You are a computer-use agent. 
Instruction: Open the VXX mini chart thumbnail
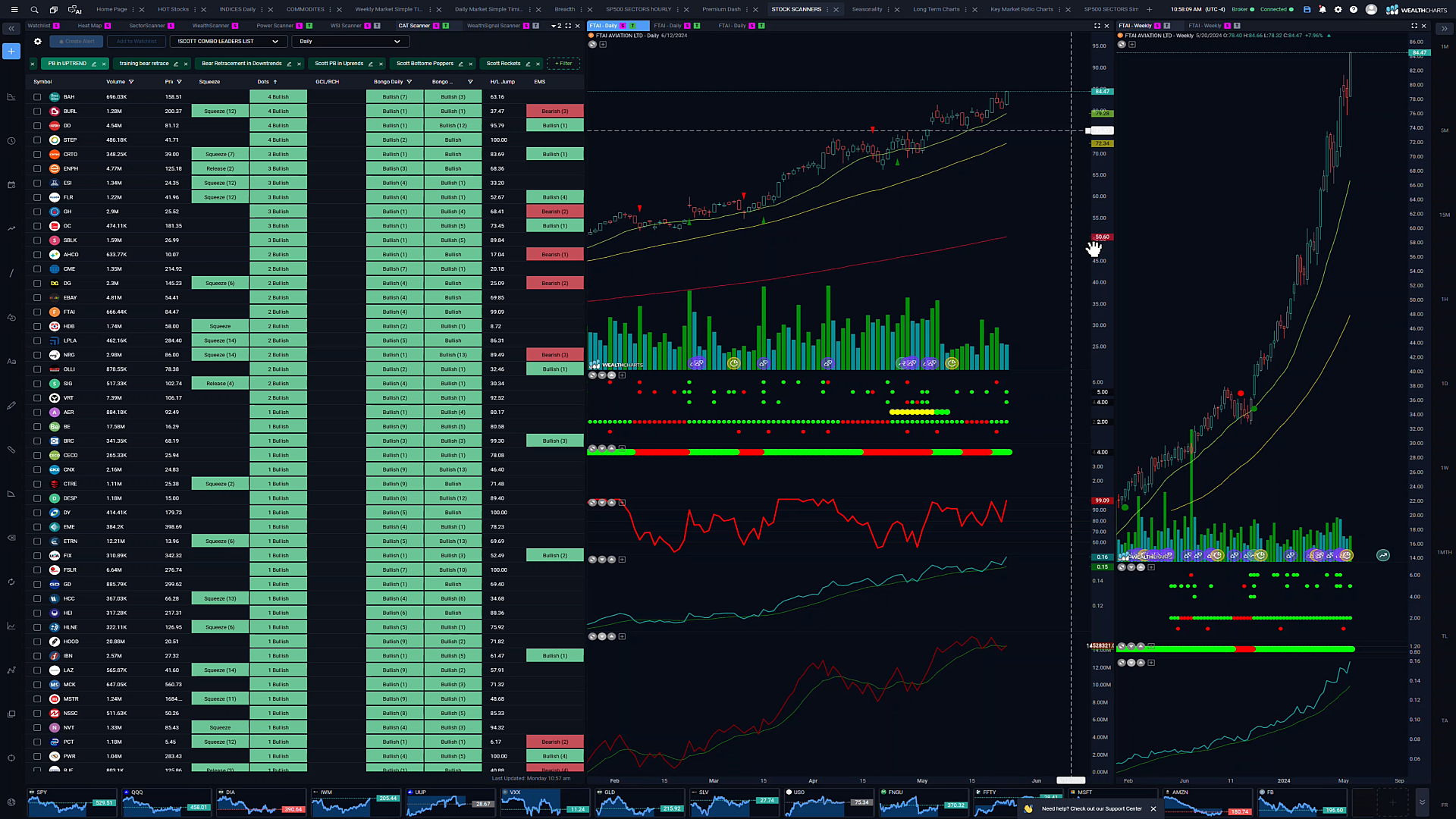click(x=544, y=802)
